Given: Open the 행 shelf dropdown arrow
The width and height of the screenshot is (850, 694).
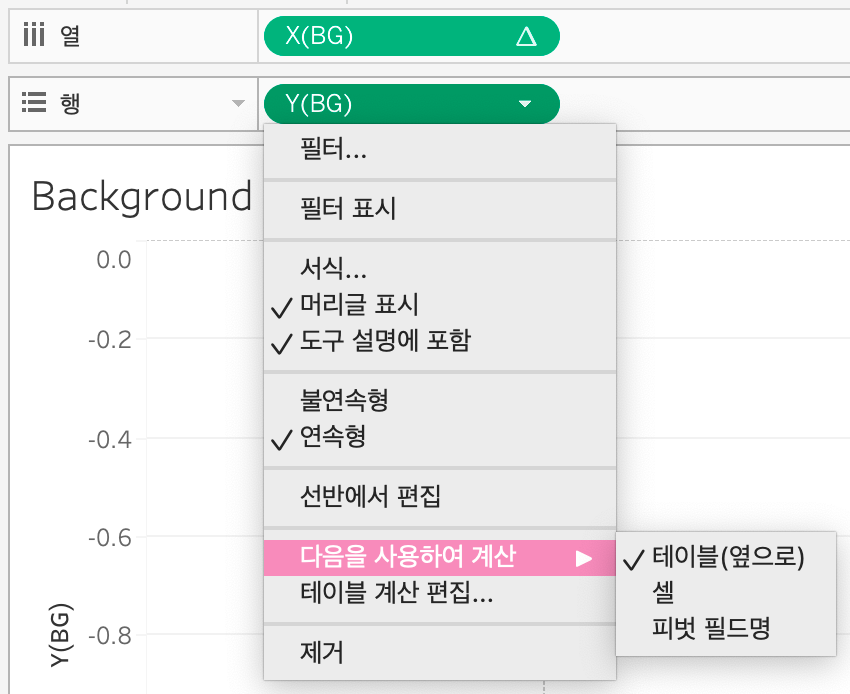Looking at the screenshot, I should coord(238,103).
